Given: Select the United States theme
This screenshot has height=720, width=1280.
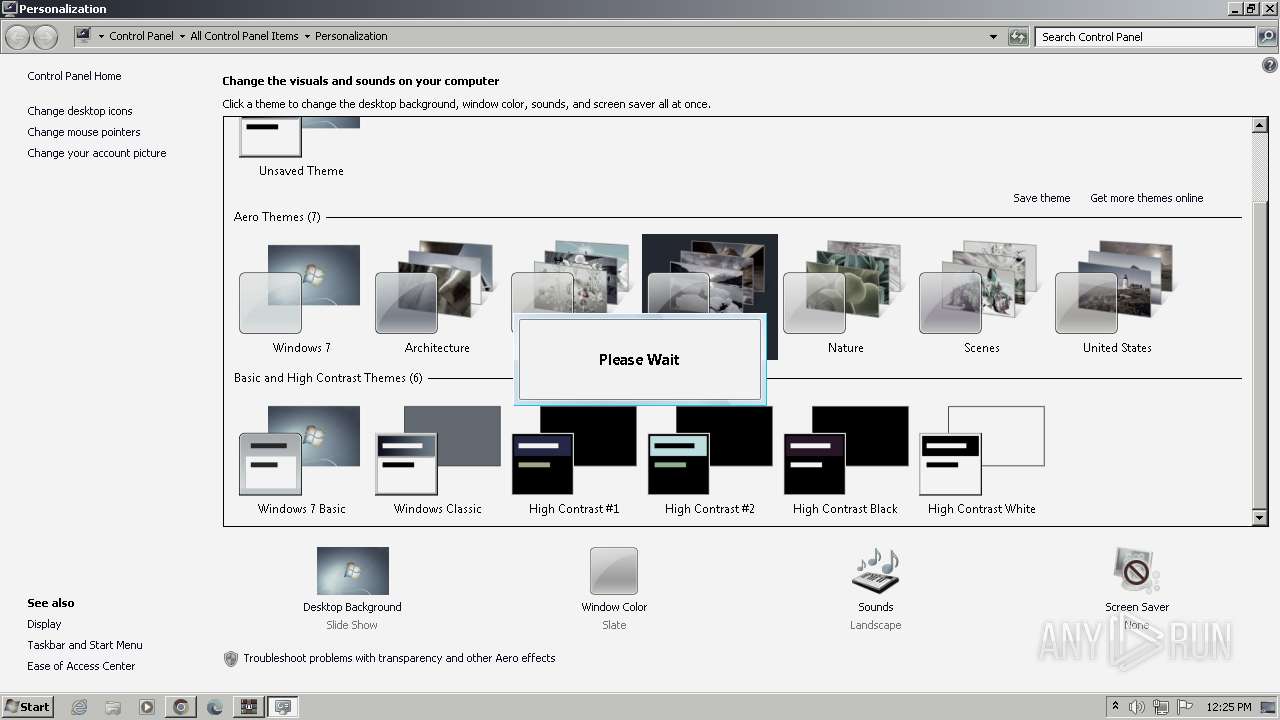Looking at the screenshot, I should 1117,298.
